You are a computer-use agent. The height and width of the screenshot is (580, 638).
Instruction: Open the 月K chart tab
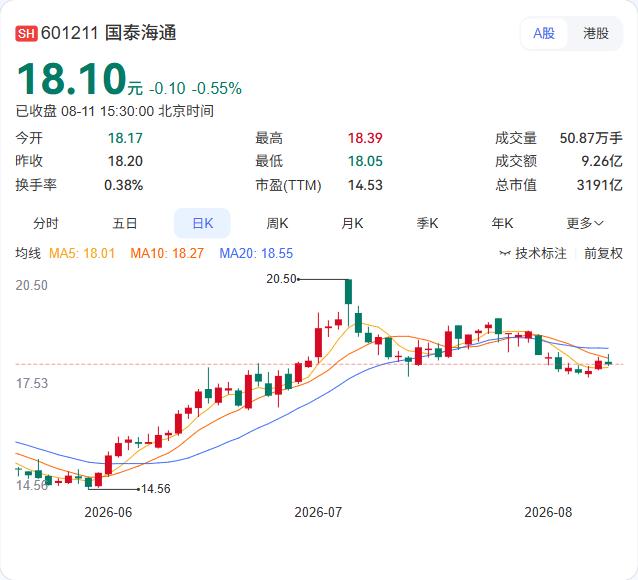[352, 223]
